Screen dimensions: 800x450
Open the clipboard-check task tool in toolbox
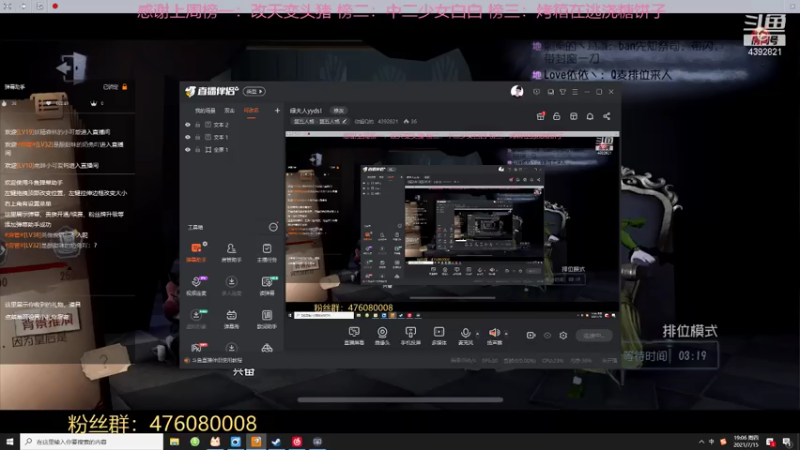[267, 252]
